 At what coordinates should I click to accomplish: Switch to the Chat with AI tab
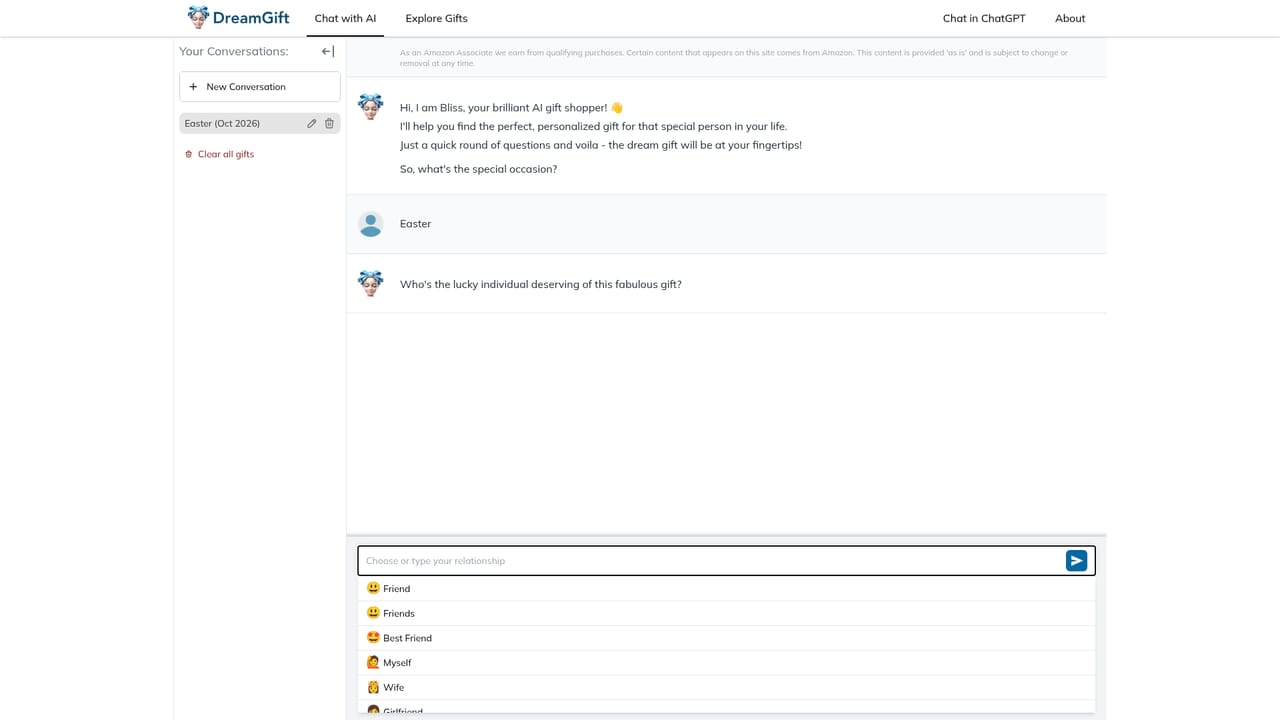tap(345, 18)
